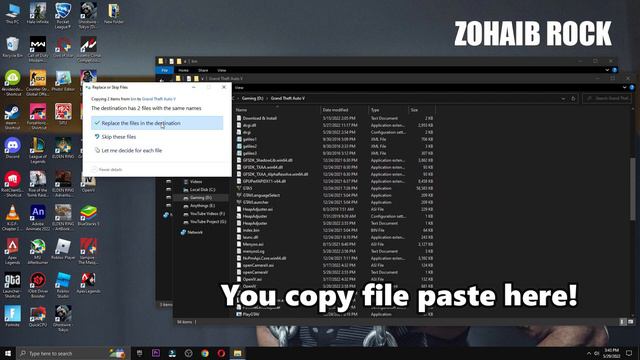
Task: Focus the taskbar Type here to search box
Action: [x=73, y=353]
